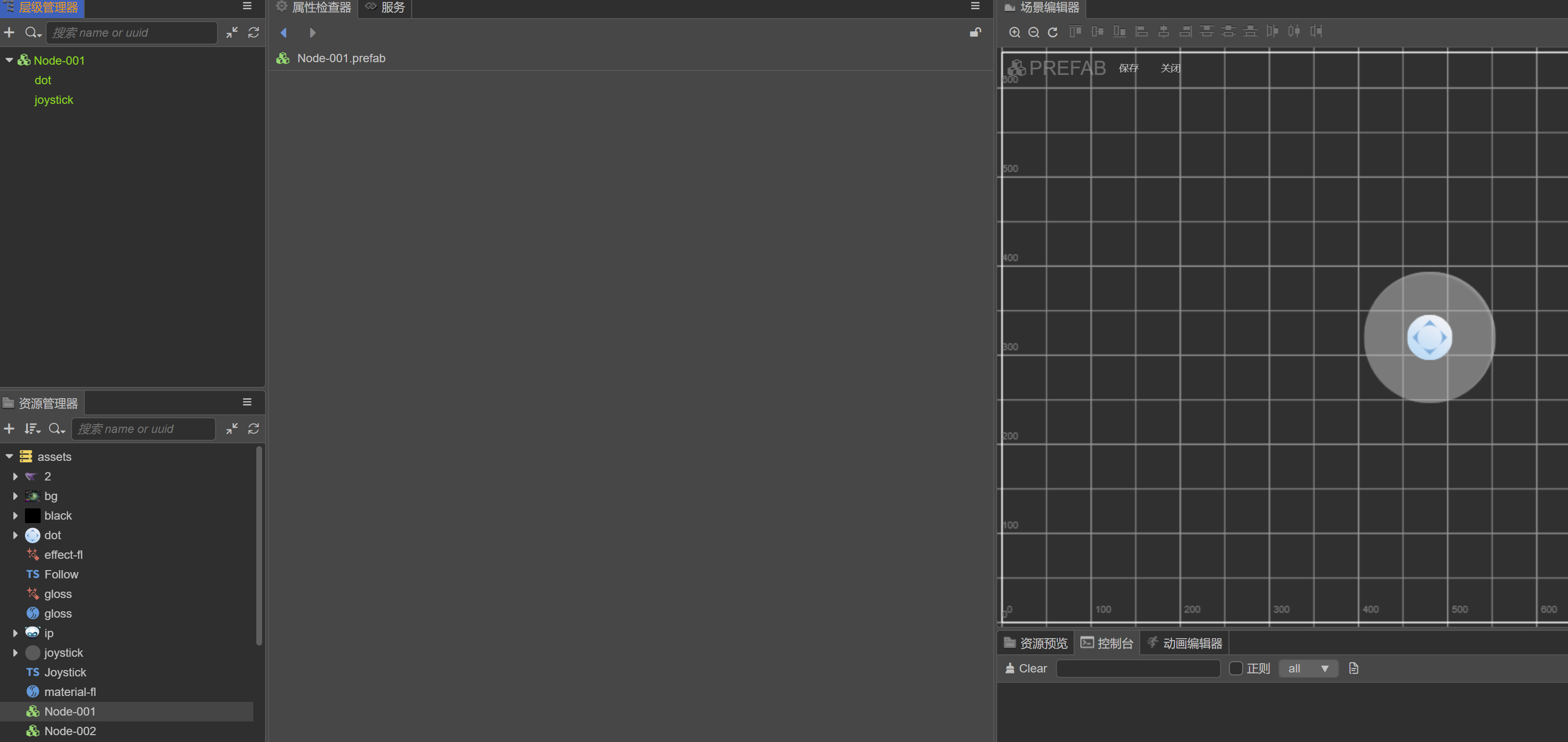Enable the 正则 regex checkbox
The image size is (1568, 742).
pyautogui.click(x=1236, y=669)
